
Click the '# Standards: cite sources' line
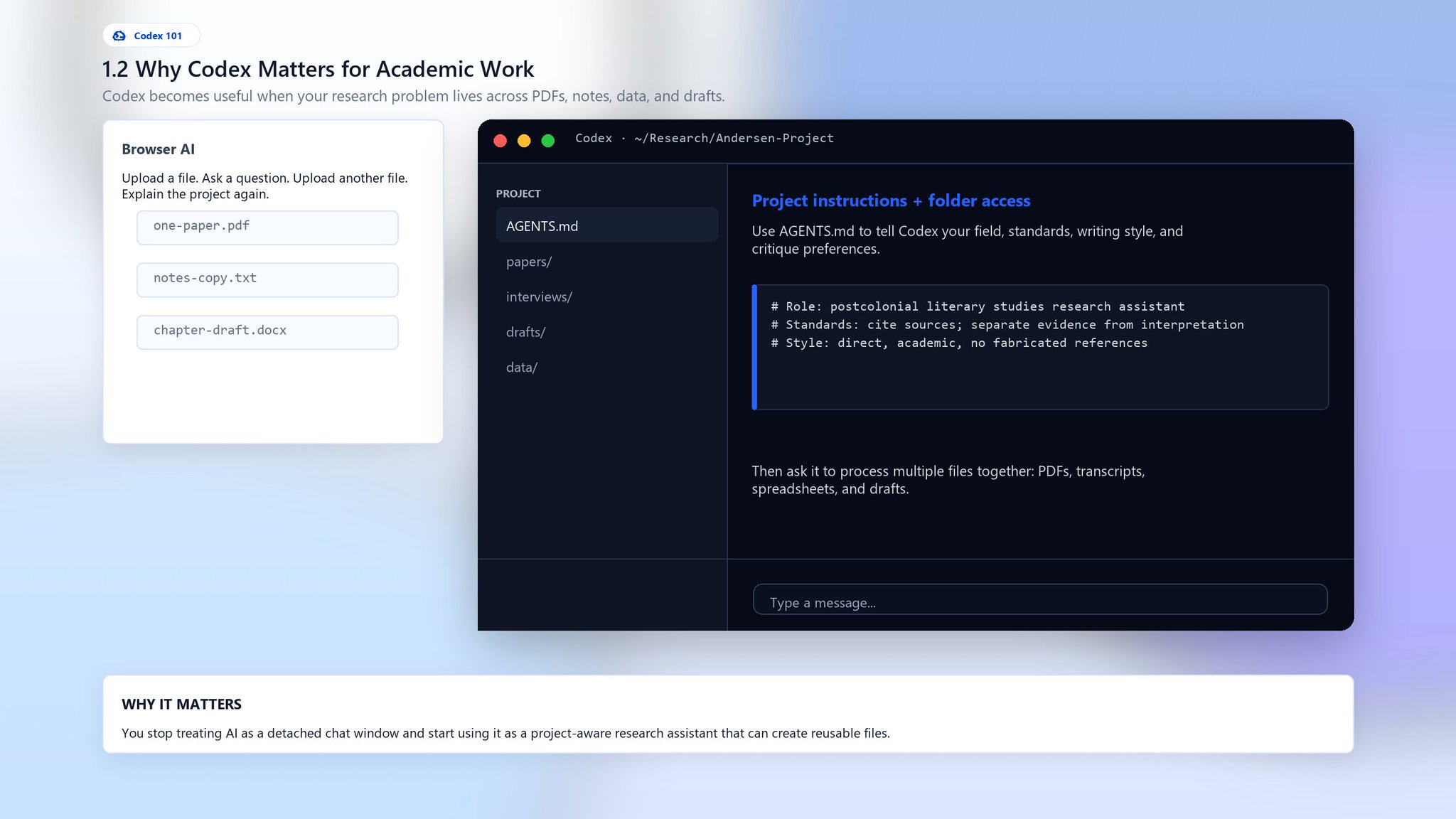pos(1007,325)
